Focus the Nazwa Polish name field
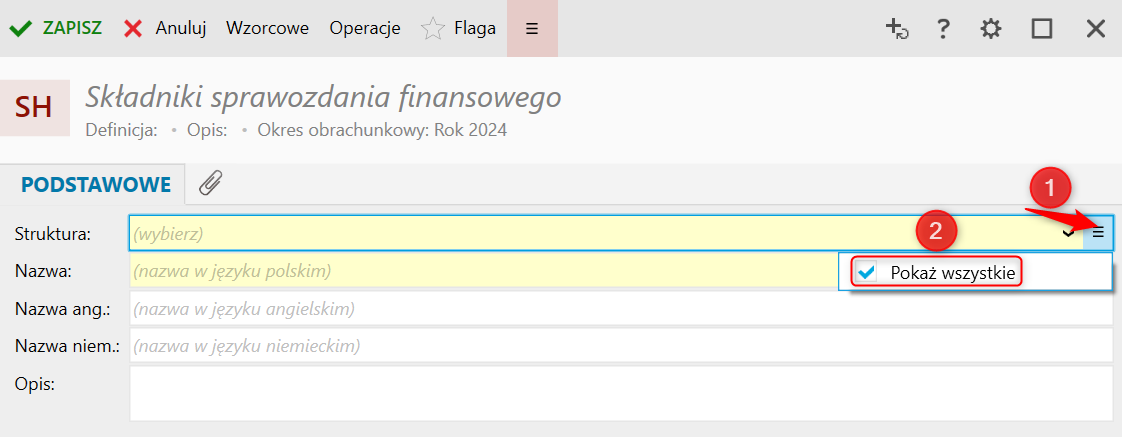This screenshot has width=1122, height=437. point(480,271)
